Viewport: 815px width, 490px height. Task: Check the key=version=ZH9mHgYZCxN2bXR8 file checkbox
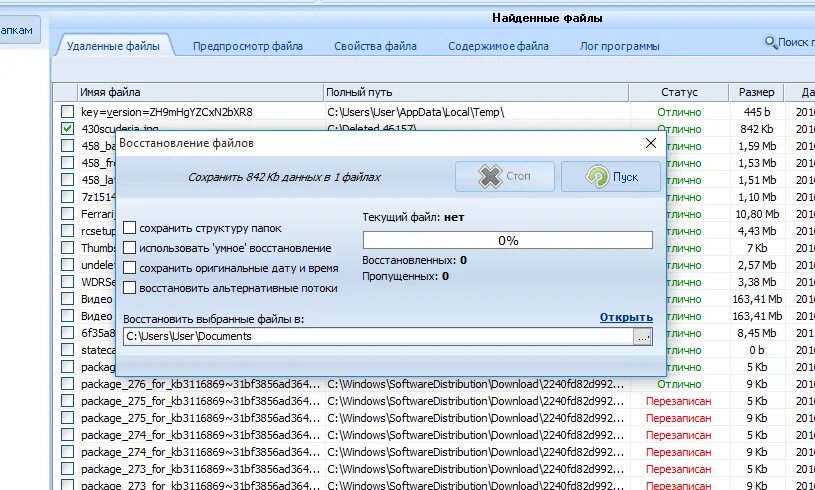tap(67, 112)
